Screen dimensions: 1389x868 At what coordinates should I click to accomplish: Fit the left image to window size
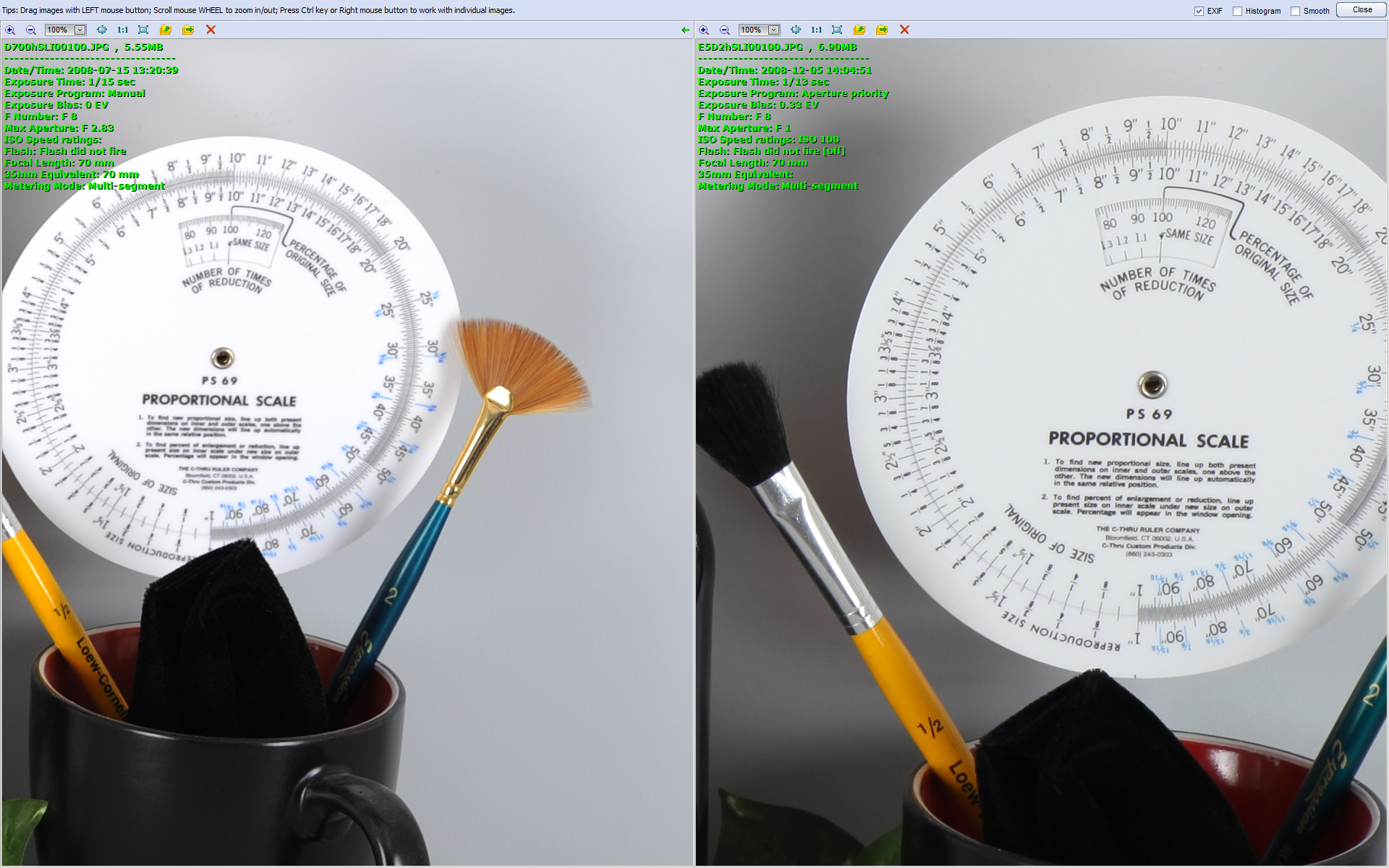click(102, 30)
